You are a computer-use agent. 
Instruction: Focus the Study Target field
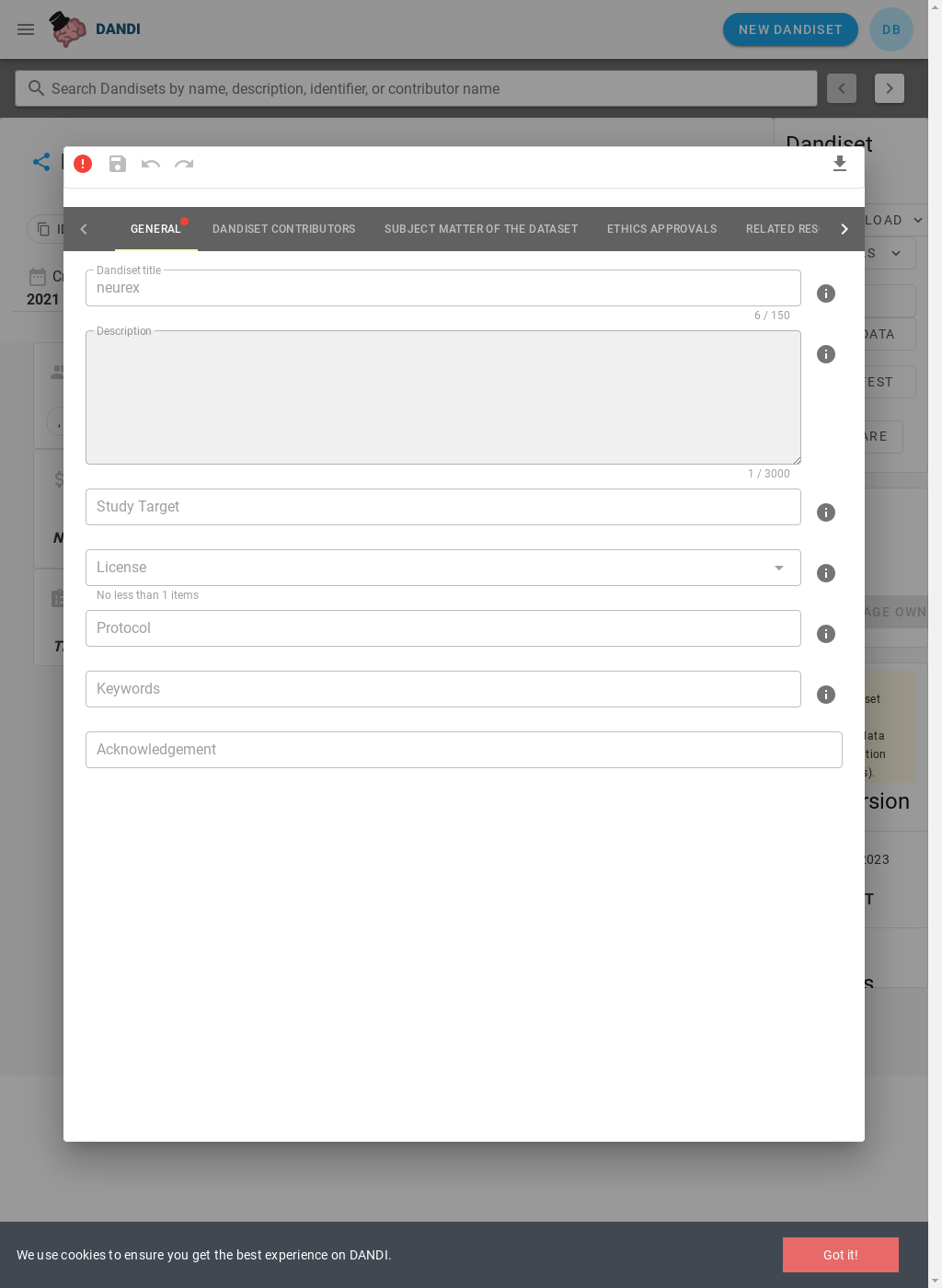pyautogui.click(x=443, y=507)
